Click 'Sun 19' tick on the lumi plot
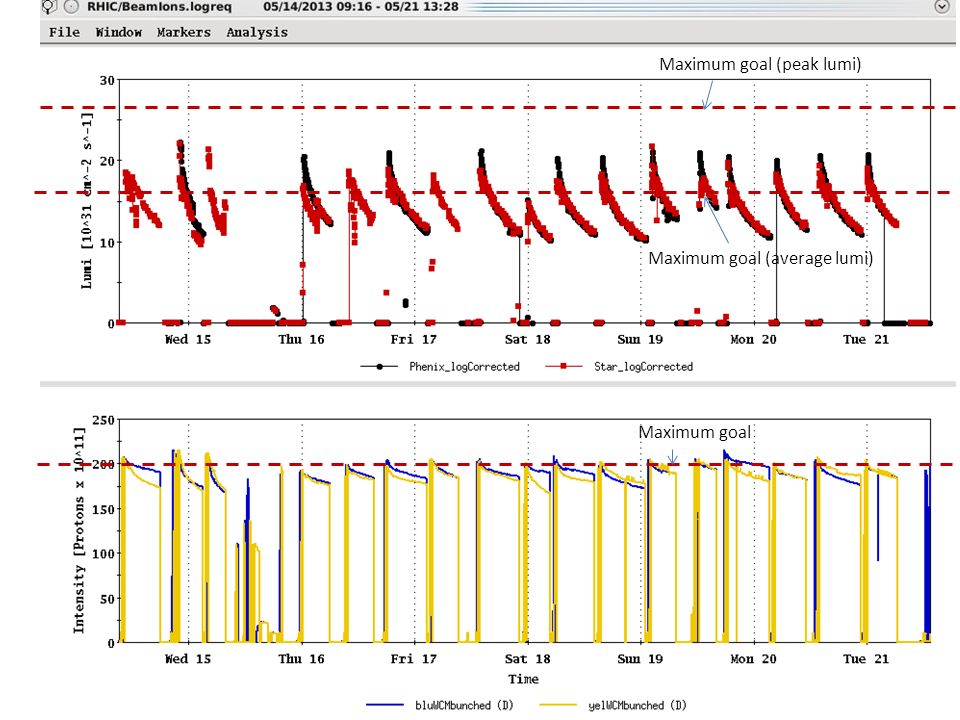 [x=640, y=339]
